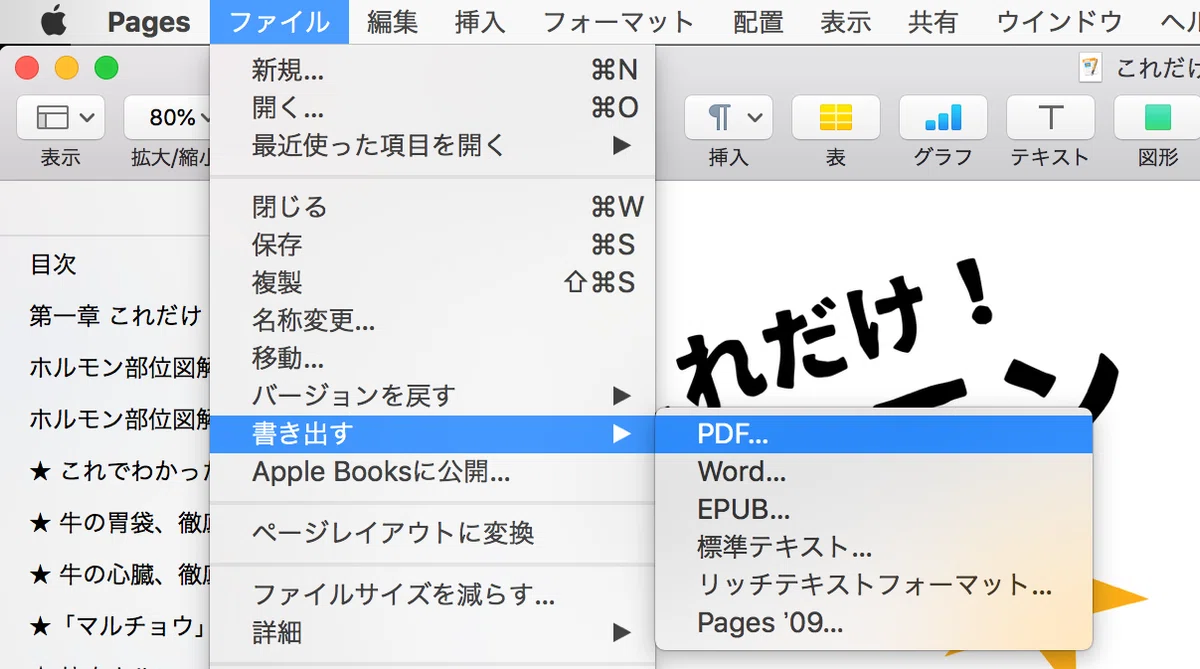Image resolution: width=1200 pixels, height=669 pixels.
Task: Open the 共有 menu
Action: click(934, 21)
